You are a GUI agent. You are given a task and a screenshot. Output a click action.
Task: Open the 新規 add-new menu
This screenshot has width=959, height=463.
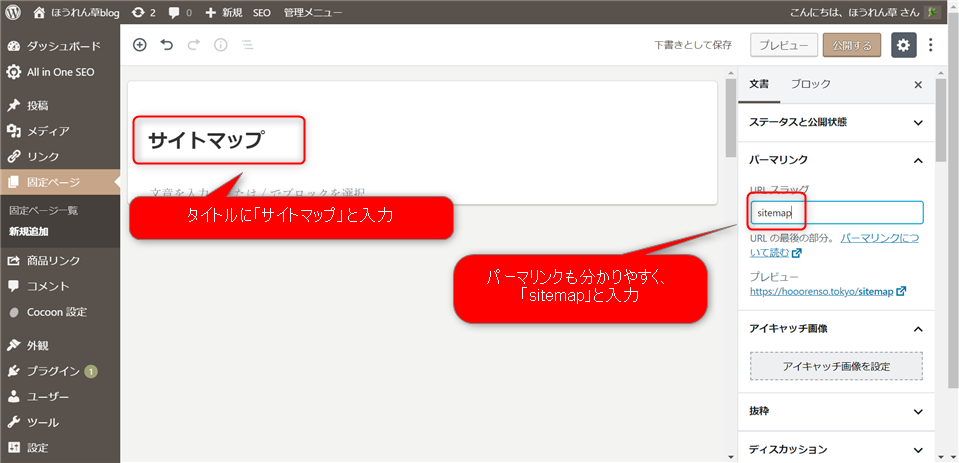click(x=224, y=12)
